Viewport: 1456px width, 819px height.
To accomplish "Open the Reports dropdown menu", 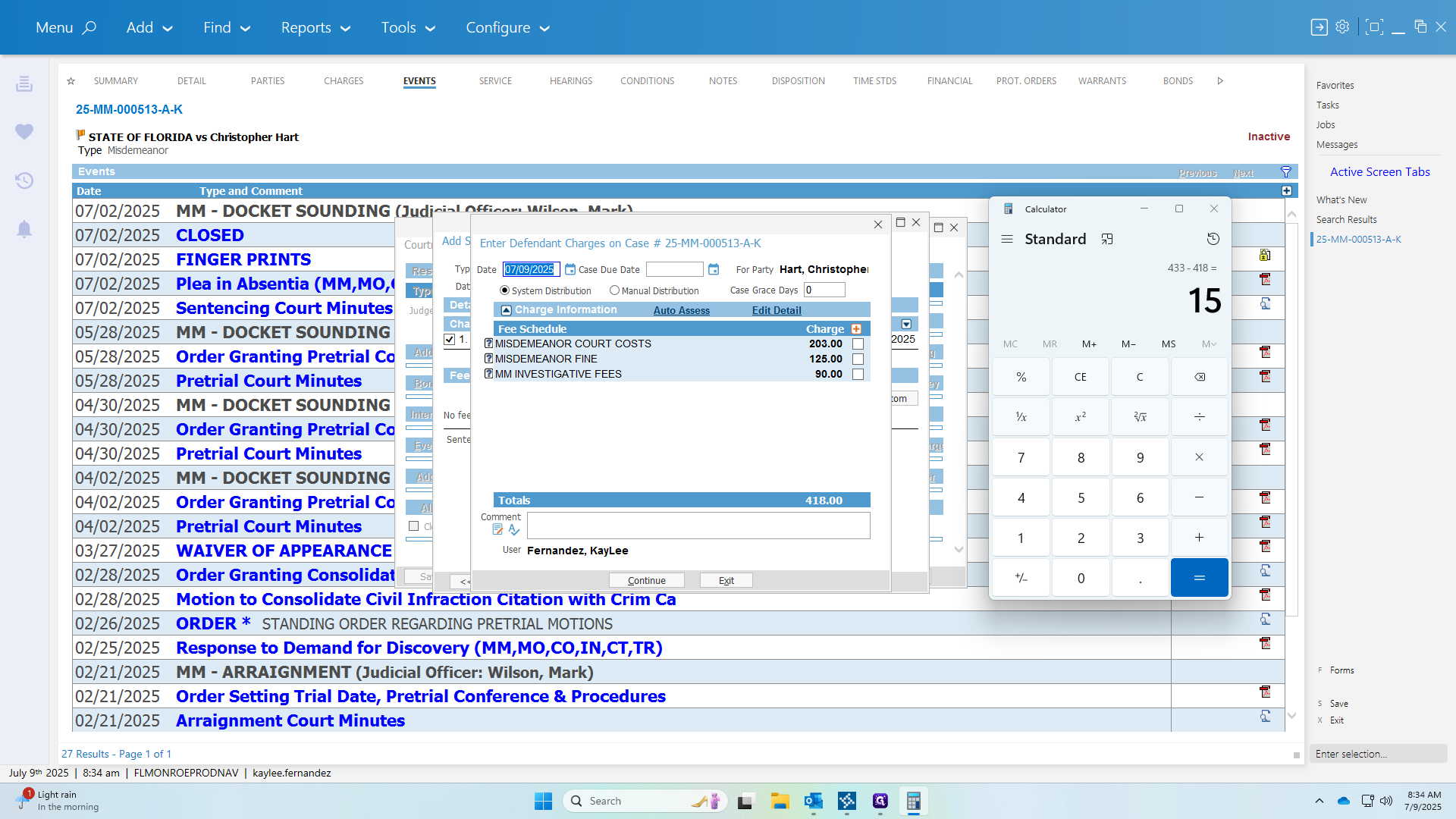I will coord(316,27).
